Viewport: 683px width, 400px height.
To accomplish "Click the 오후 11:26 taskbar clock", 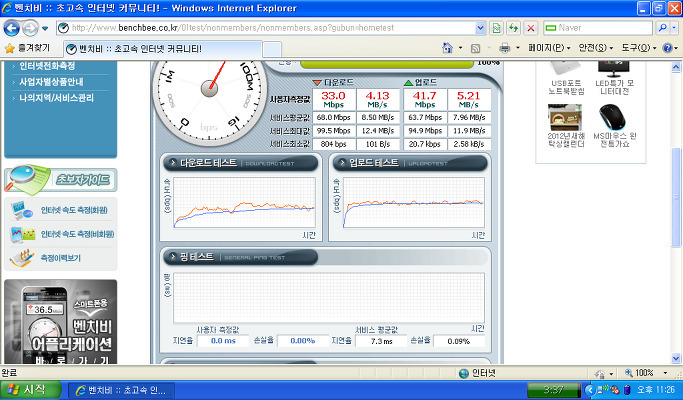I will pos(656,390).
